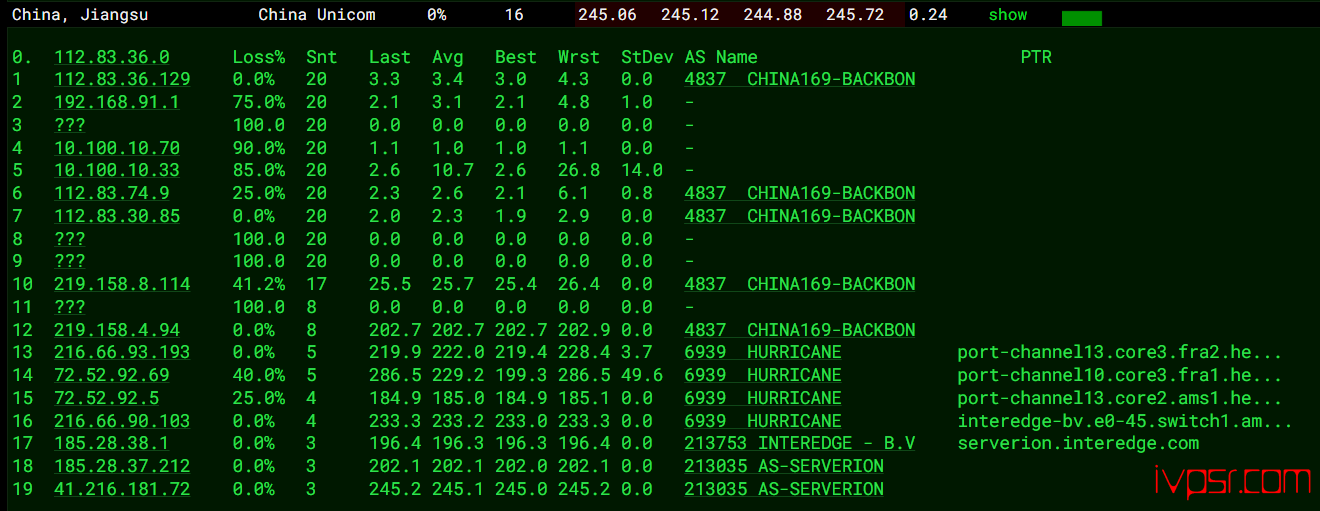Select final hop address 41.216.181.72
The width and height of the screenshot is (1320, 511).
pos(122,489)
